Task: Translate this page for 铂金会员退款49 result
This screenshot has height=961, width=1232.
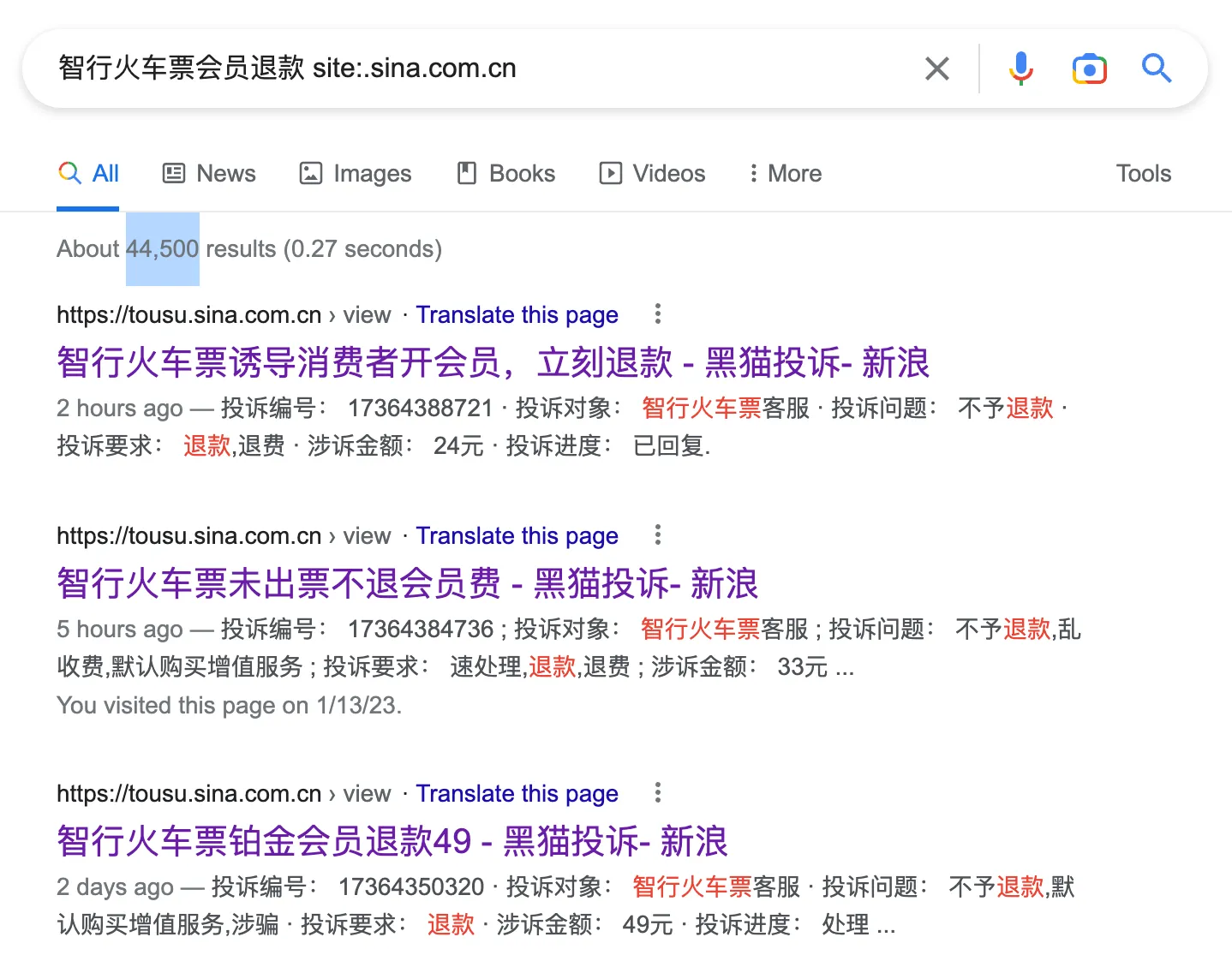Action: pos(517,794)
